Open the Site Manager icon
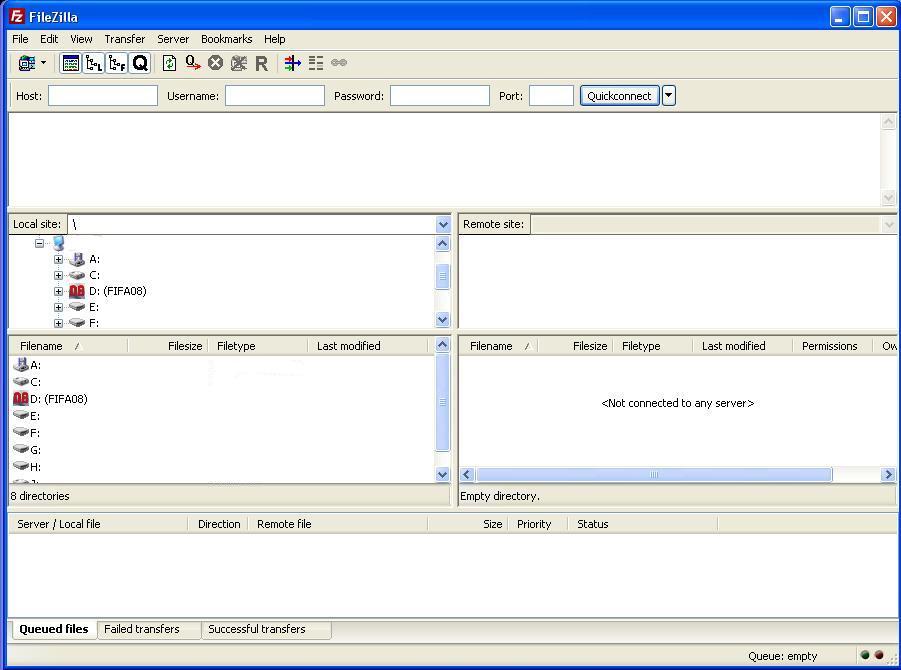 click(26, 63)
